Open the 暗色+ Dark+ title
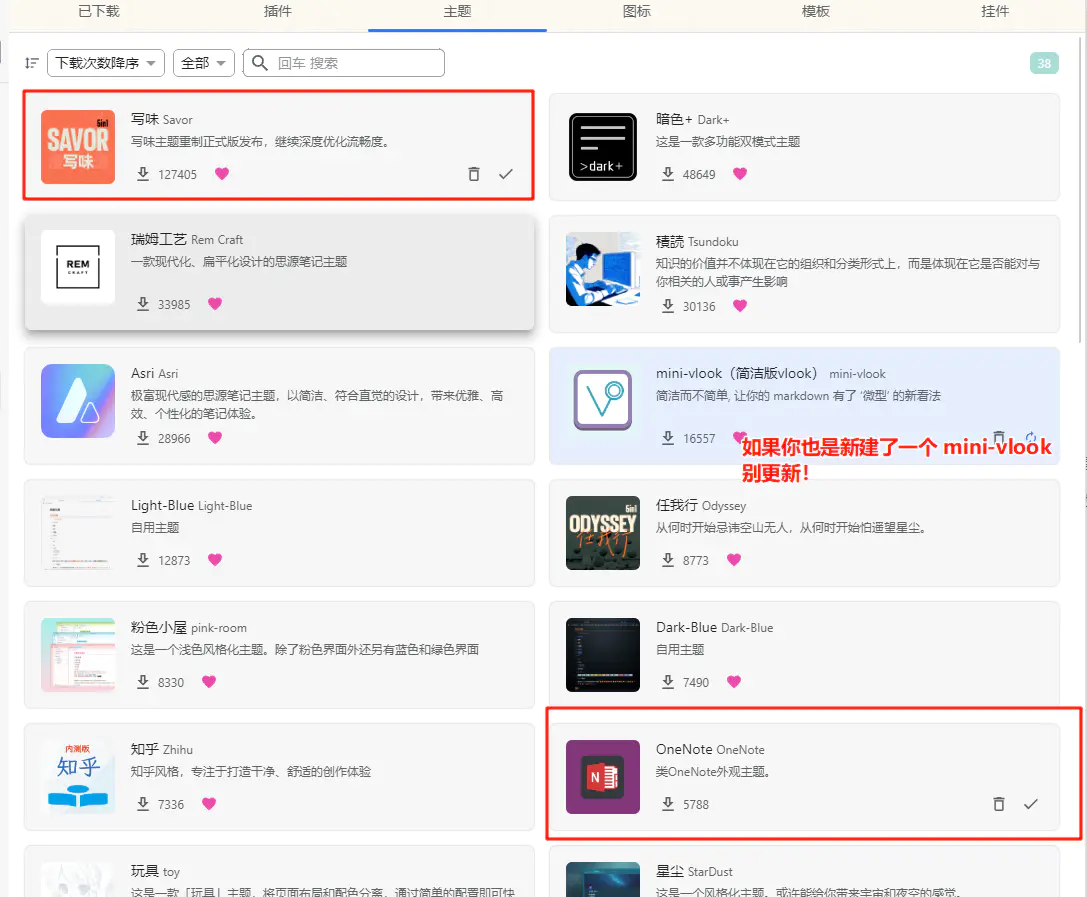This screenshot has height=897, width=1087. tap(693, 119)
